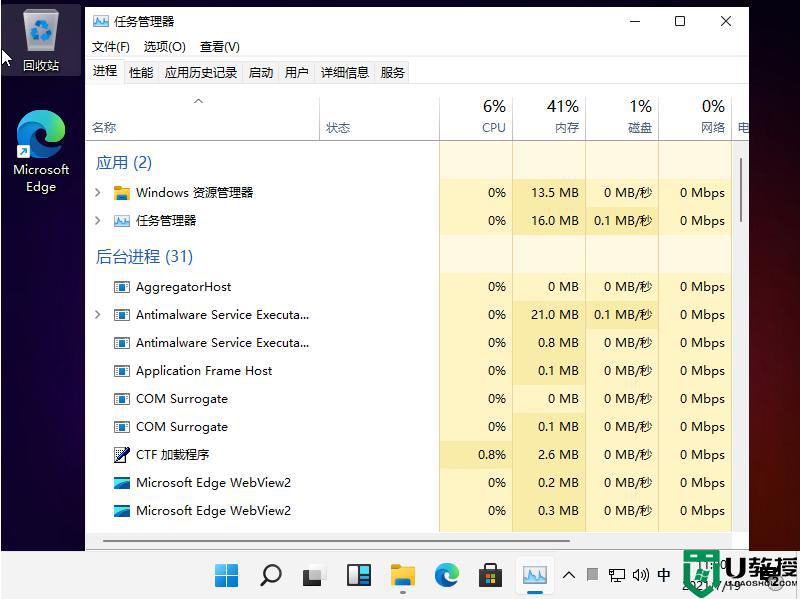800x599 pixels.
Task: Open Microsoft Store taskbar icon
Action: 490,575
